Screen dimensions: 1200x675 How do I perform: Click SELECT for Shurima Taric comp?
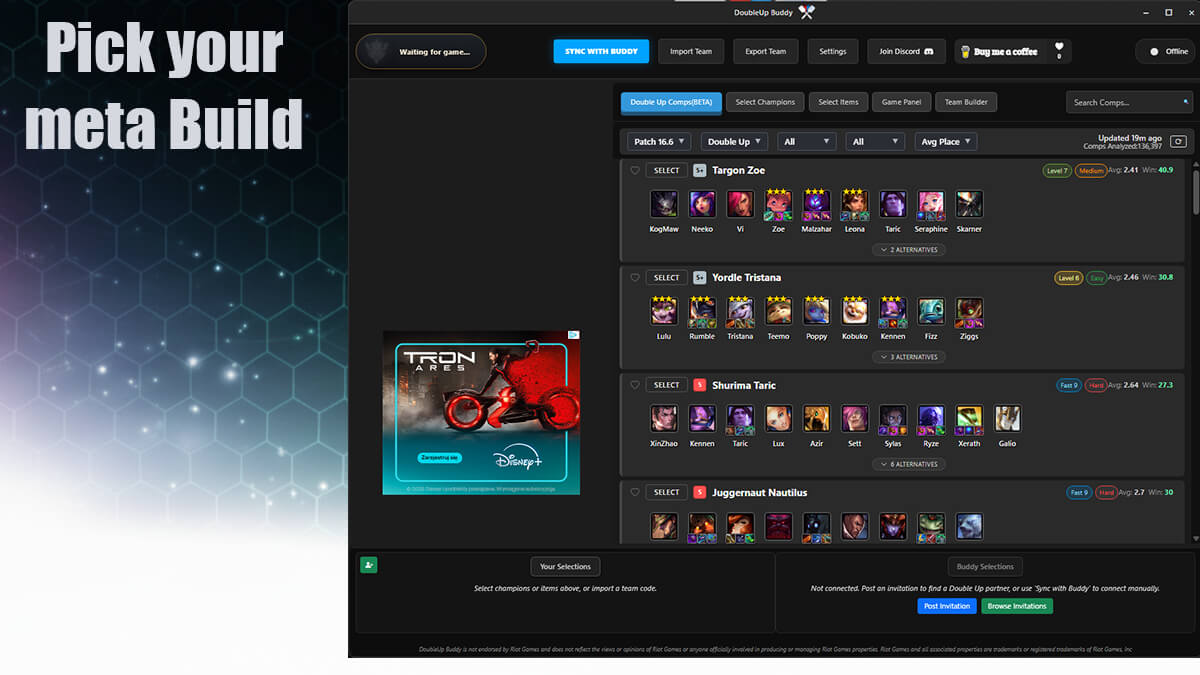coord(667,385)
